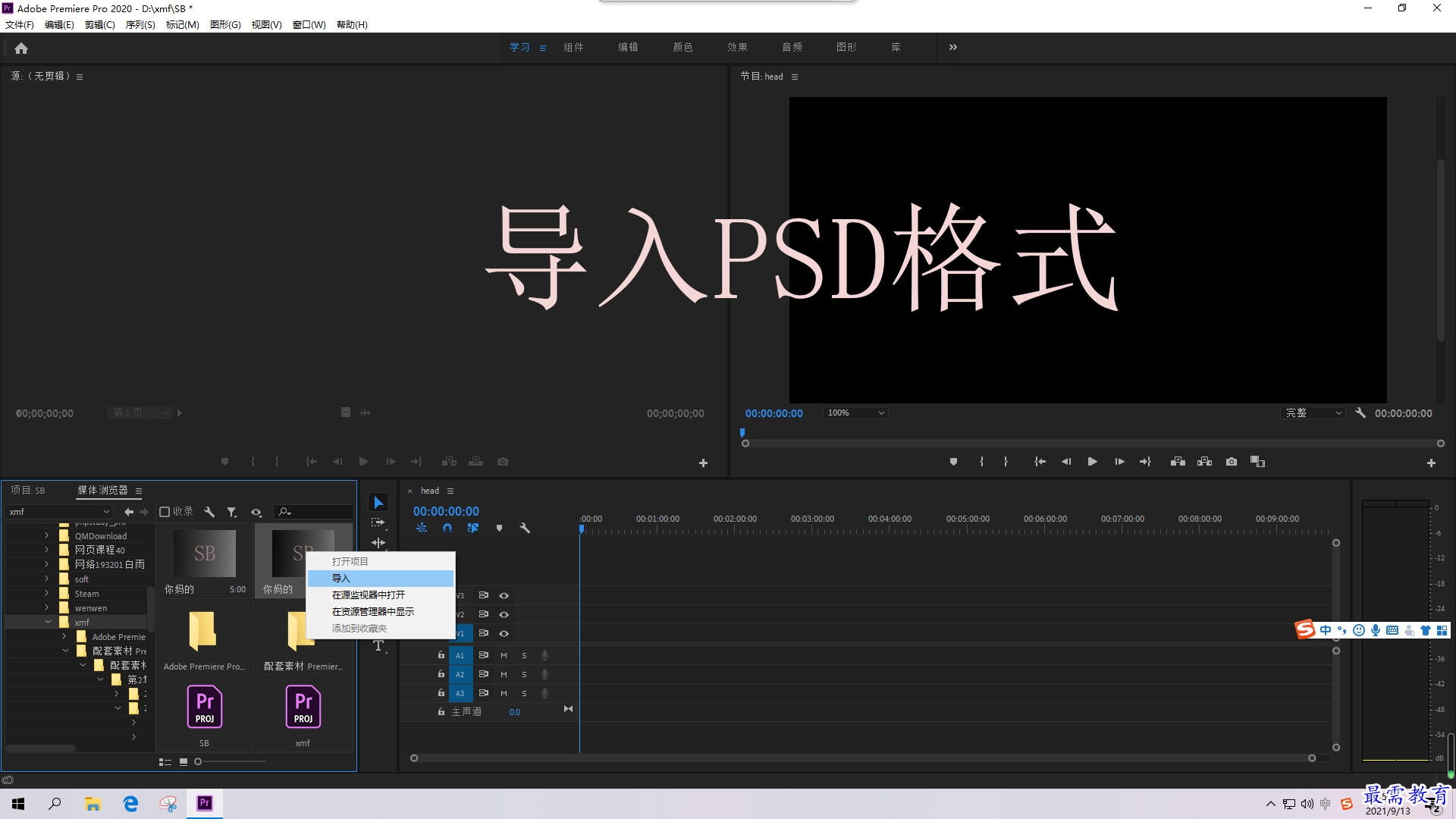The height and width of the screenshot is (819, 1456).
Task: Choose 在资源管理器中显示 from context menu
Action: pyautogui.click(x=381, y=611)
